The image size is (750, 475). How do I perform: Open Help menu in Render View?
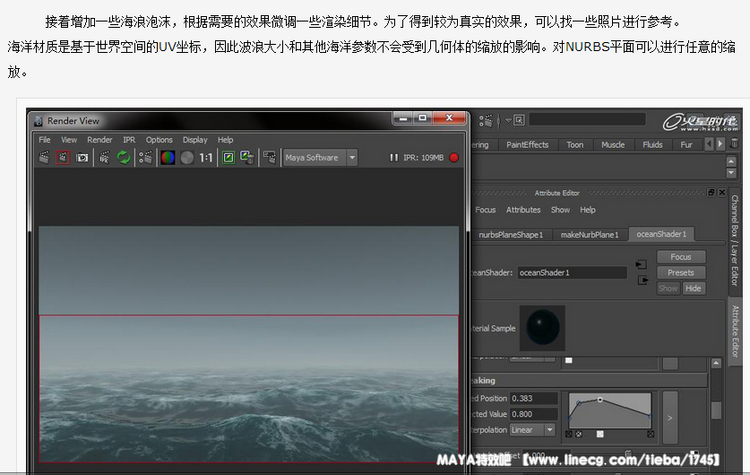(225, 140)
